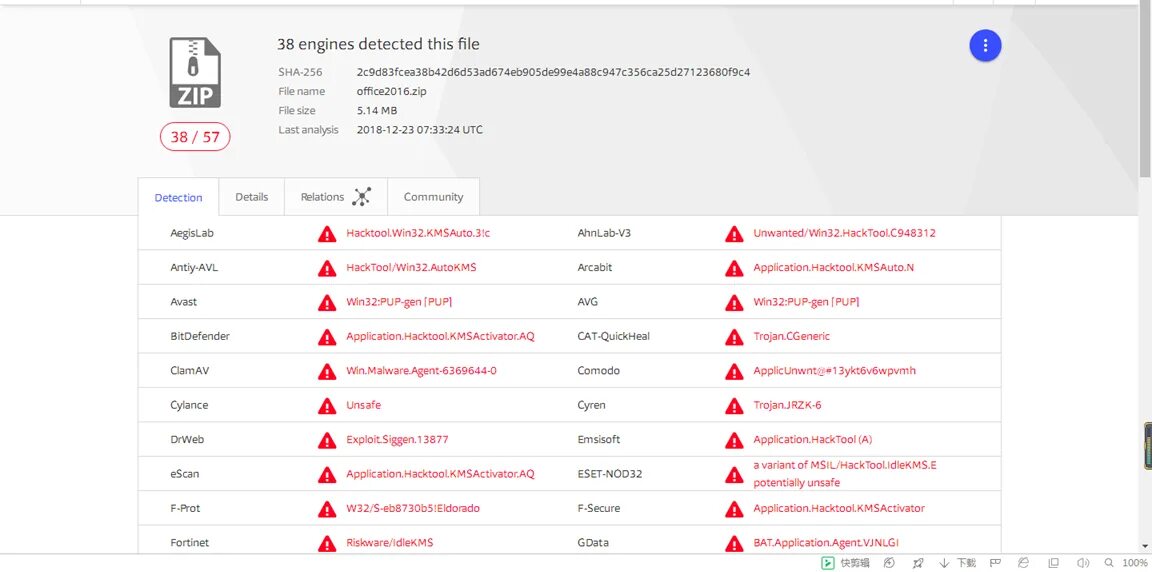The height and width of the screenshot is (572, 1152).
Task: Click the Trojan.CGeneric detection result
Action: point(791,336)
